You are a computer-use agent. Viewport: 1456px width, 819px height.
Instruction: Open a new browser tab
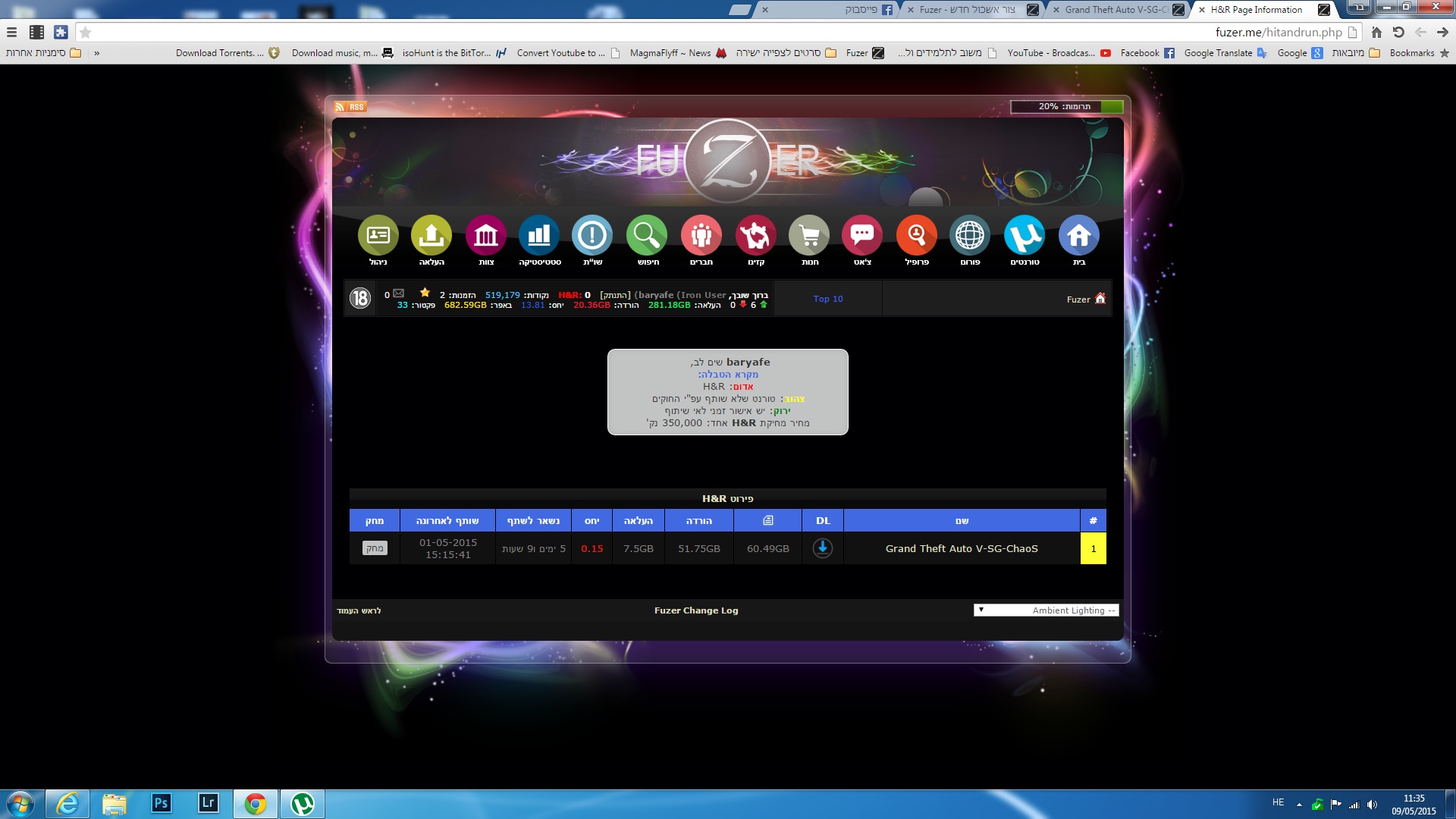coord(739,10)
